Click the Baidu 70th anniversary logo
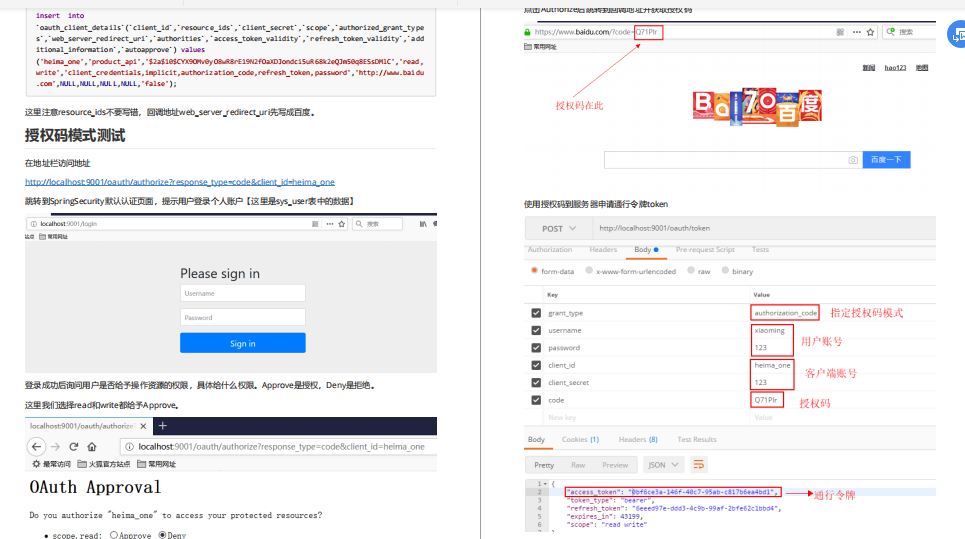965x539 pixels. [757, 107]
